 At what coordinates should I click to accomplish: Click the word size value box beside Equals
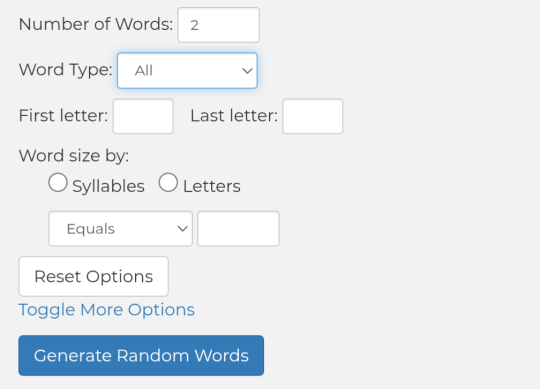238,229
